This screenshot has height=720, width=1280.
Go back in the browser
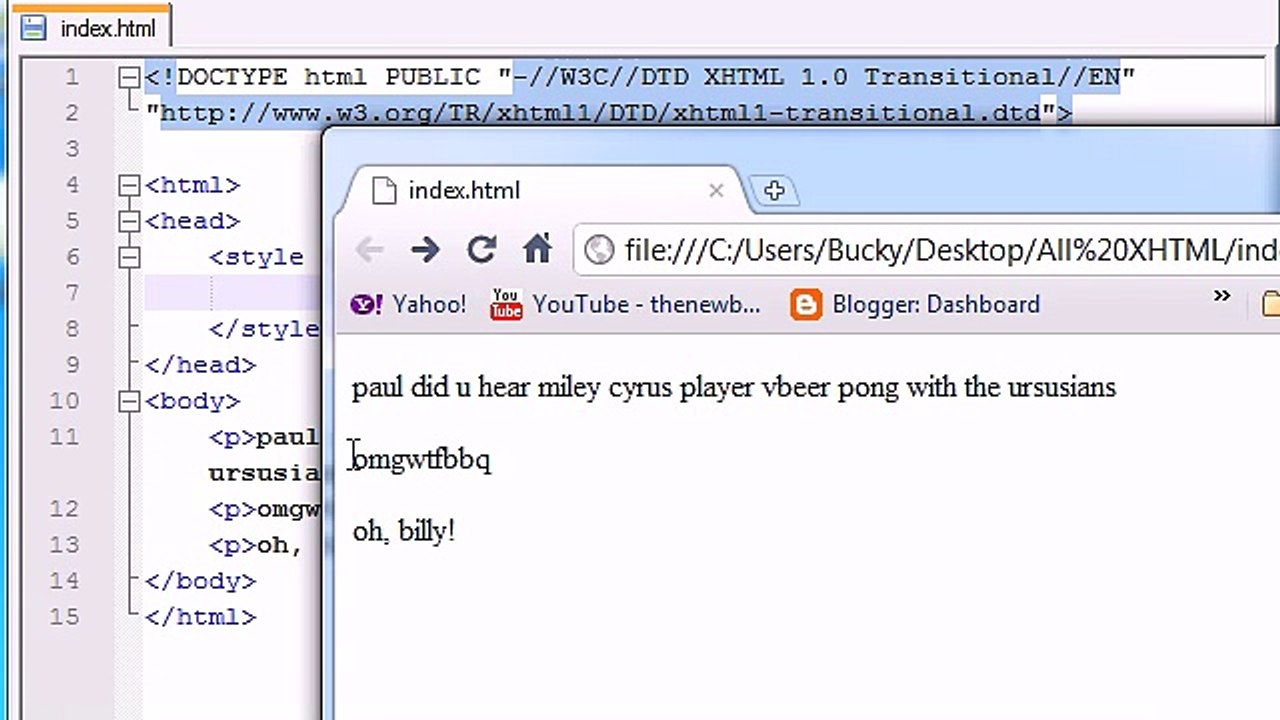tap(369, 250)
